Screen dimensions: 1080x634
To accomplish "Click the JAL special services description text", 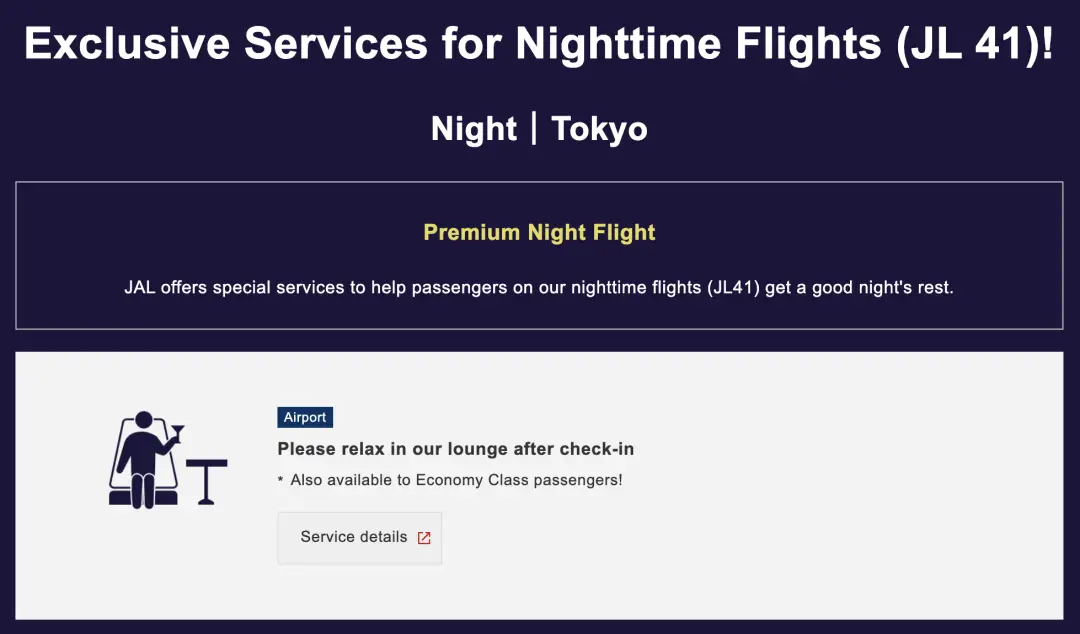I will click(539, 288).
